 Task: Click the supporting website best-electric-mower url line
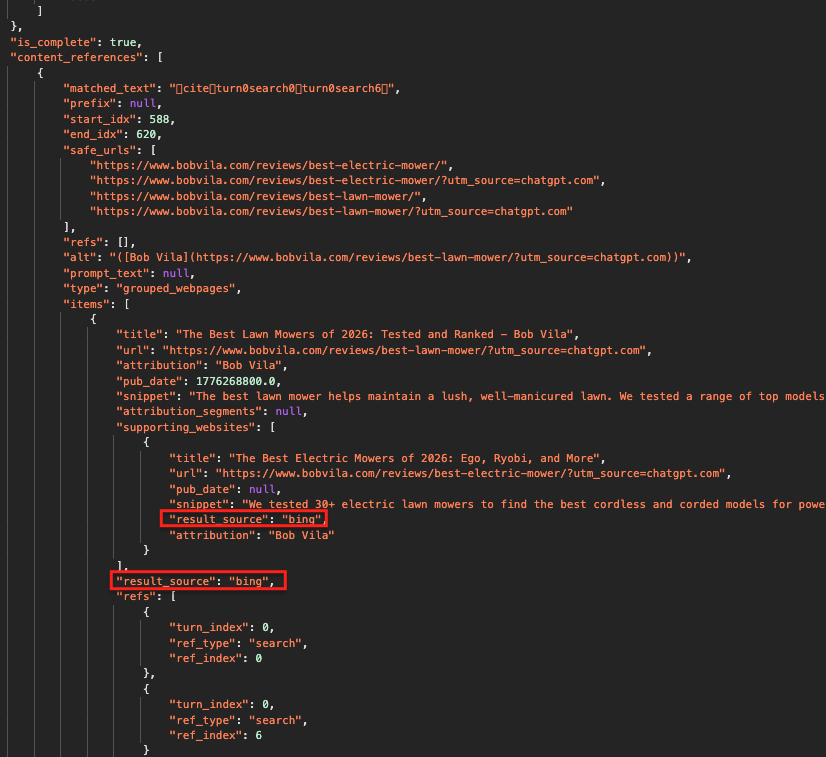(450, 474)
